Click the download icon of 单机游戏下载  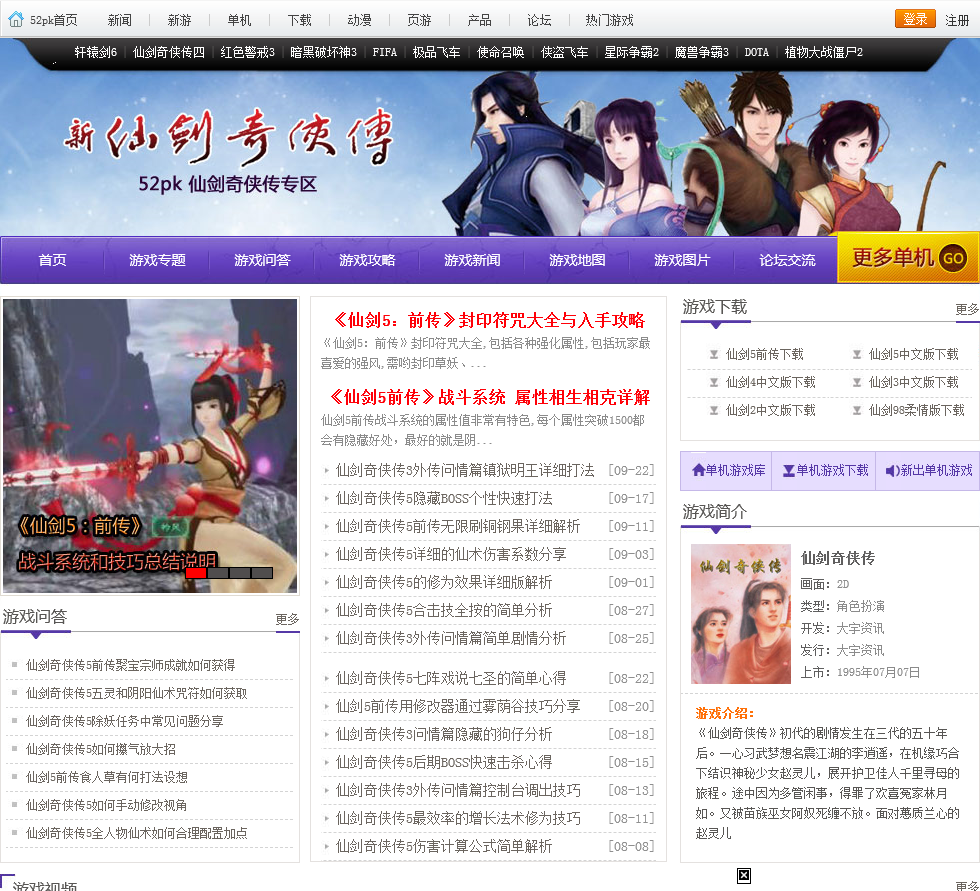pos(789,470)
